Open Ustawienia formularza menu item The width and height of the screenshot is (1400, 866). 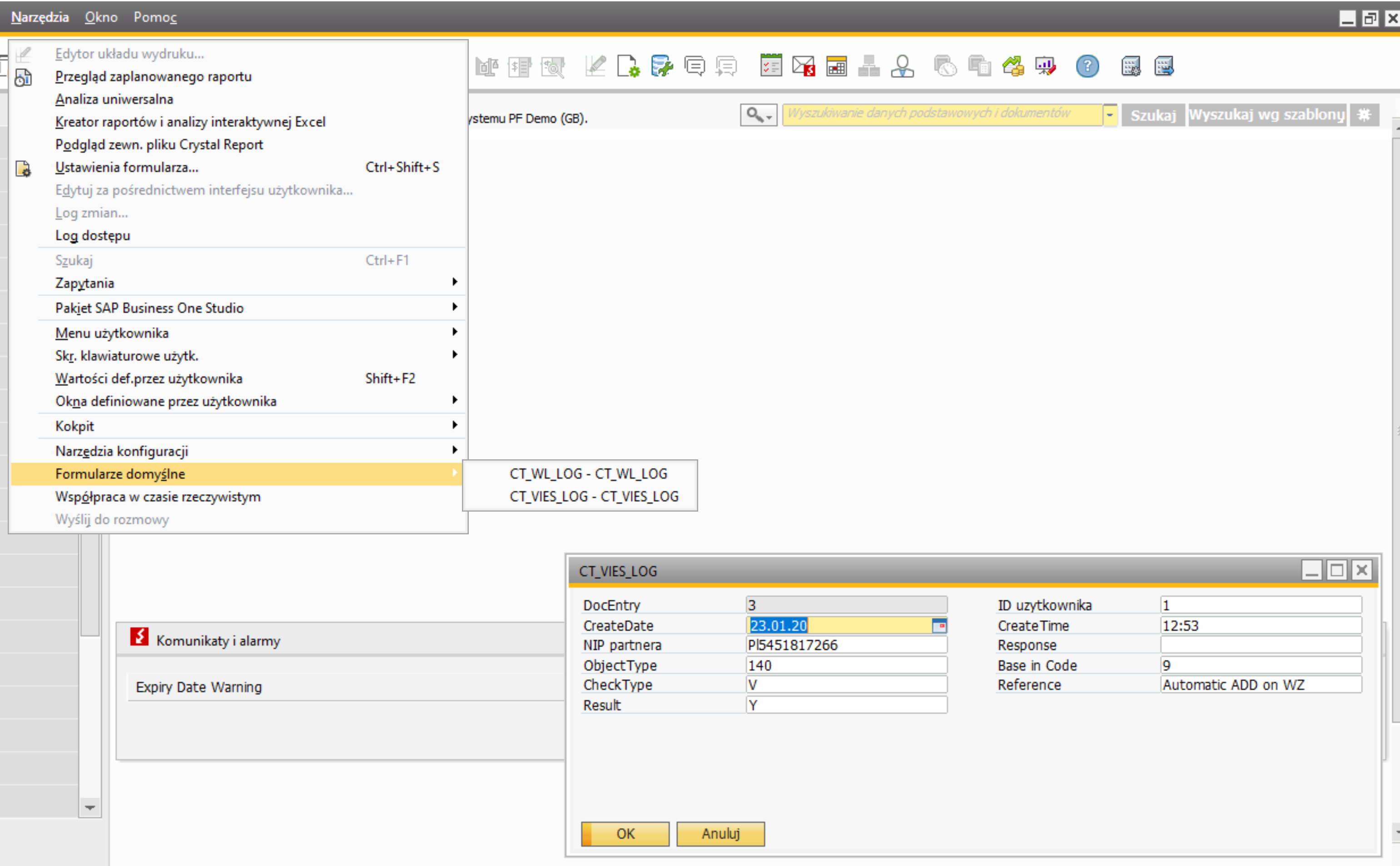(127, 167)
